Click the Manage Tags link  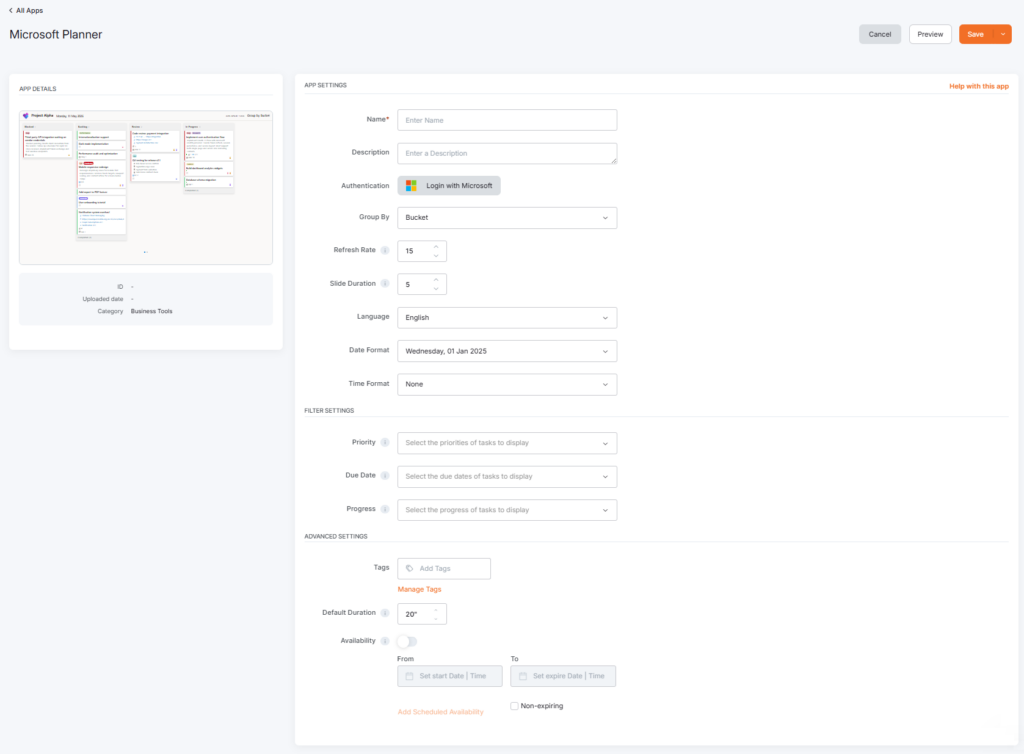click(419, 589)
